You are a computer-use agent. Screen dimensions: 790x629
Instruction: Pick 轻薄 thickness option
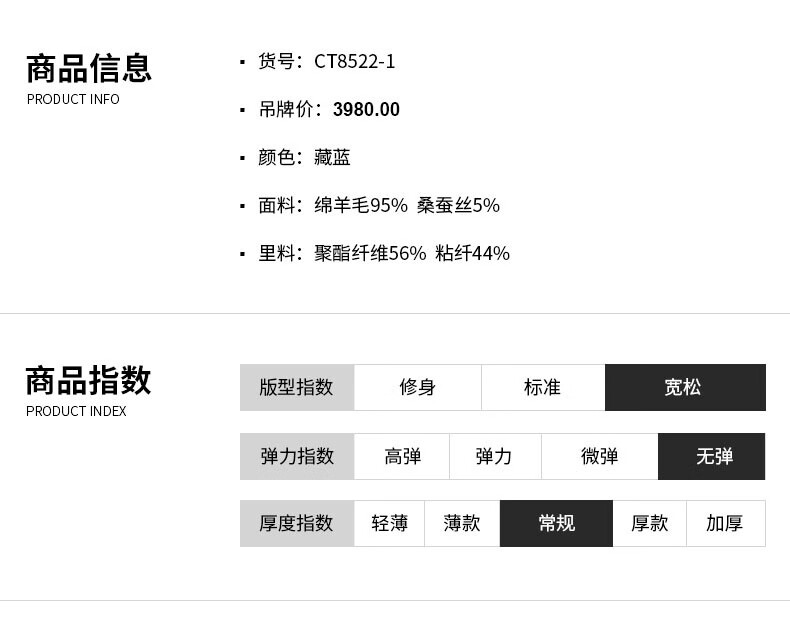click(x=389, y=523)
